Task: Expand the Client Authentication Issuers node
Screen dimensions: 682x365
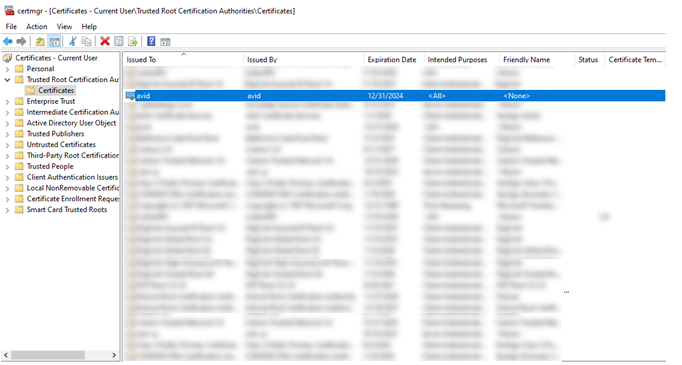Action: (7, 177)
